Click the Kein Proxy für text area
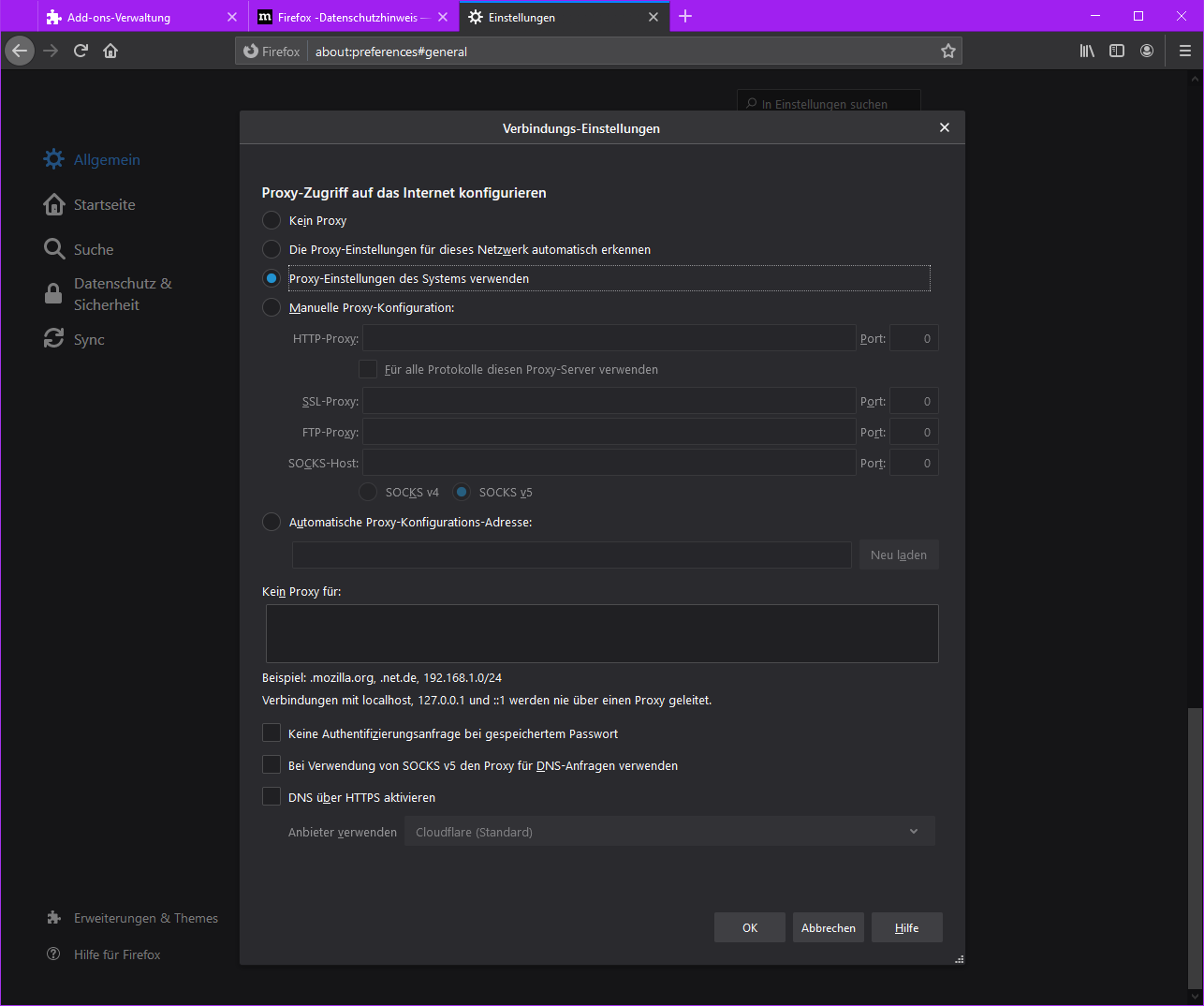Viewport: 1204px width, 1006px height. click(602, 633)
